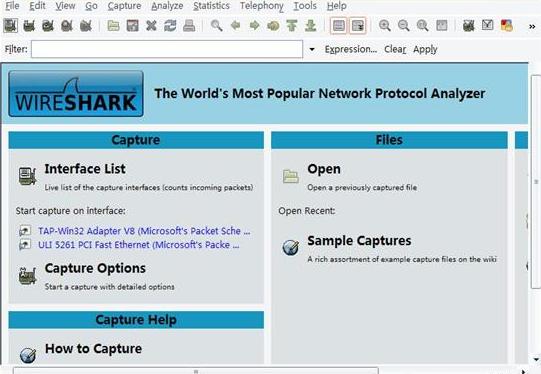Go to specific packet number icon
541x374 pixels.
tap(273, 26)
